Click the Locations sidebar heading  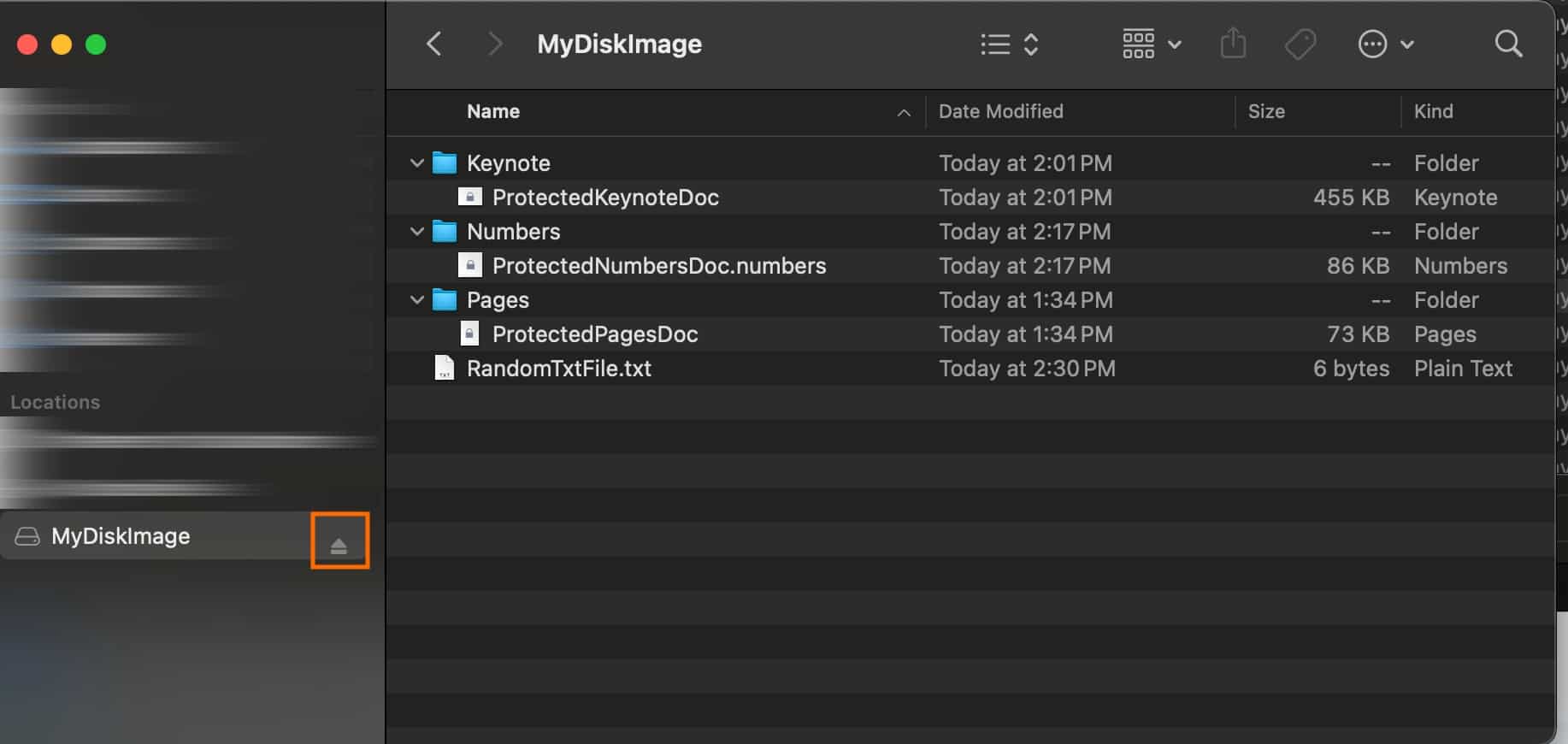tap(55, 402)
